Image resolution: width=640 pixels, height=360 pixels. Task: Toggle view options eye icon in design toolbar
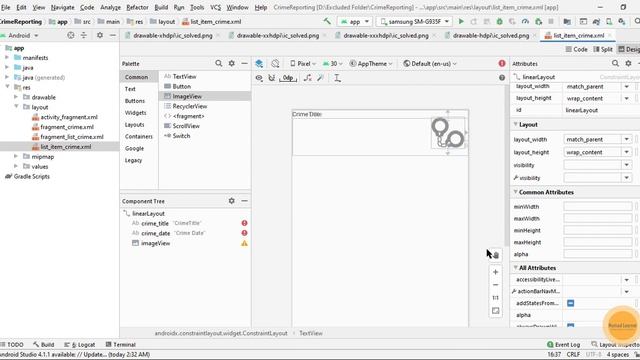tap(259, 78)
